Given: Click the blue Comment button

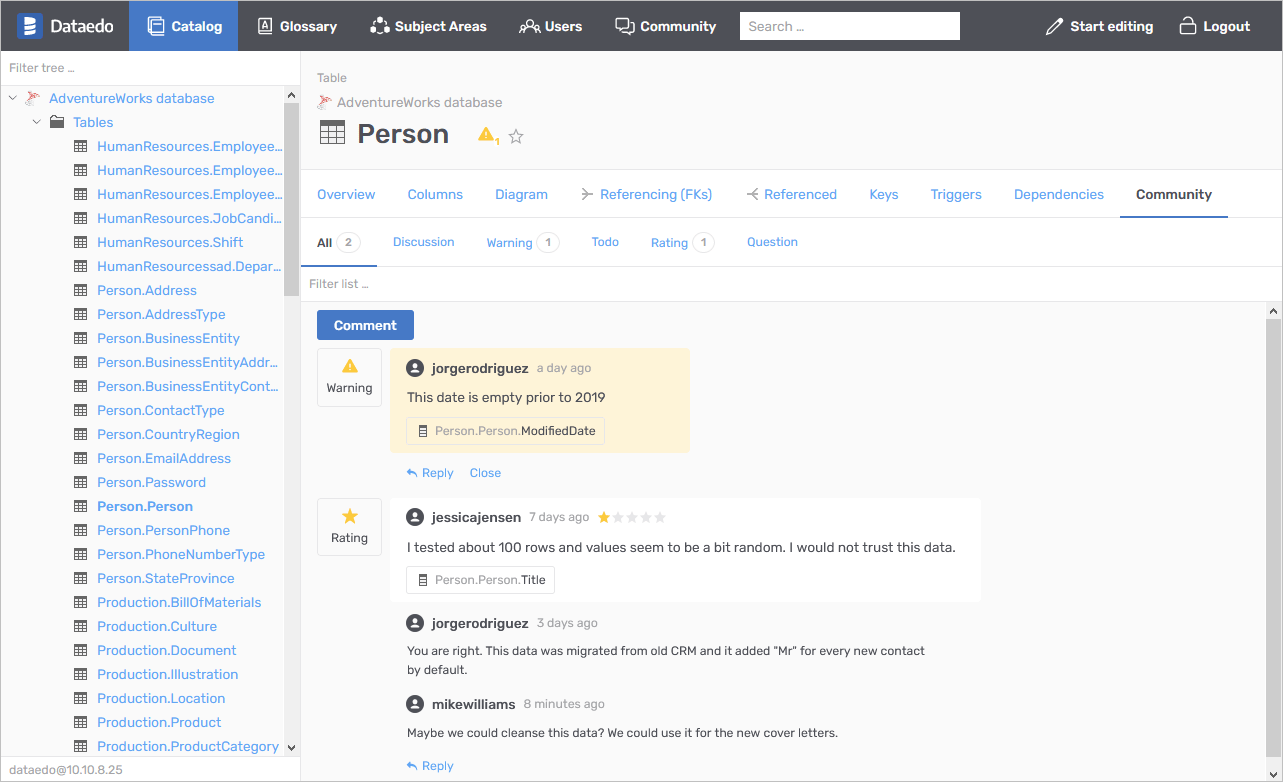Looking at the screenshot, I should [x=365, y=325].
